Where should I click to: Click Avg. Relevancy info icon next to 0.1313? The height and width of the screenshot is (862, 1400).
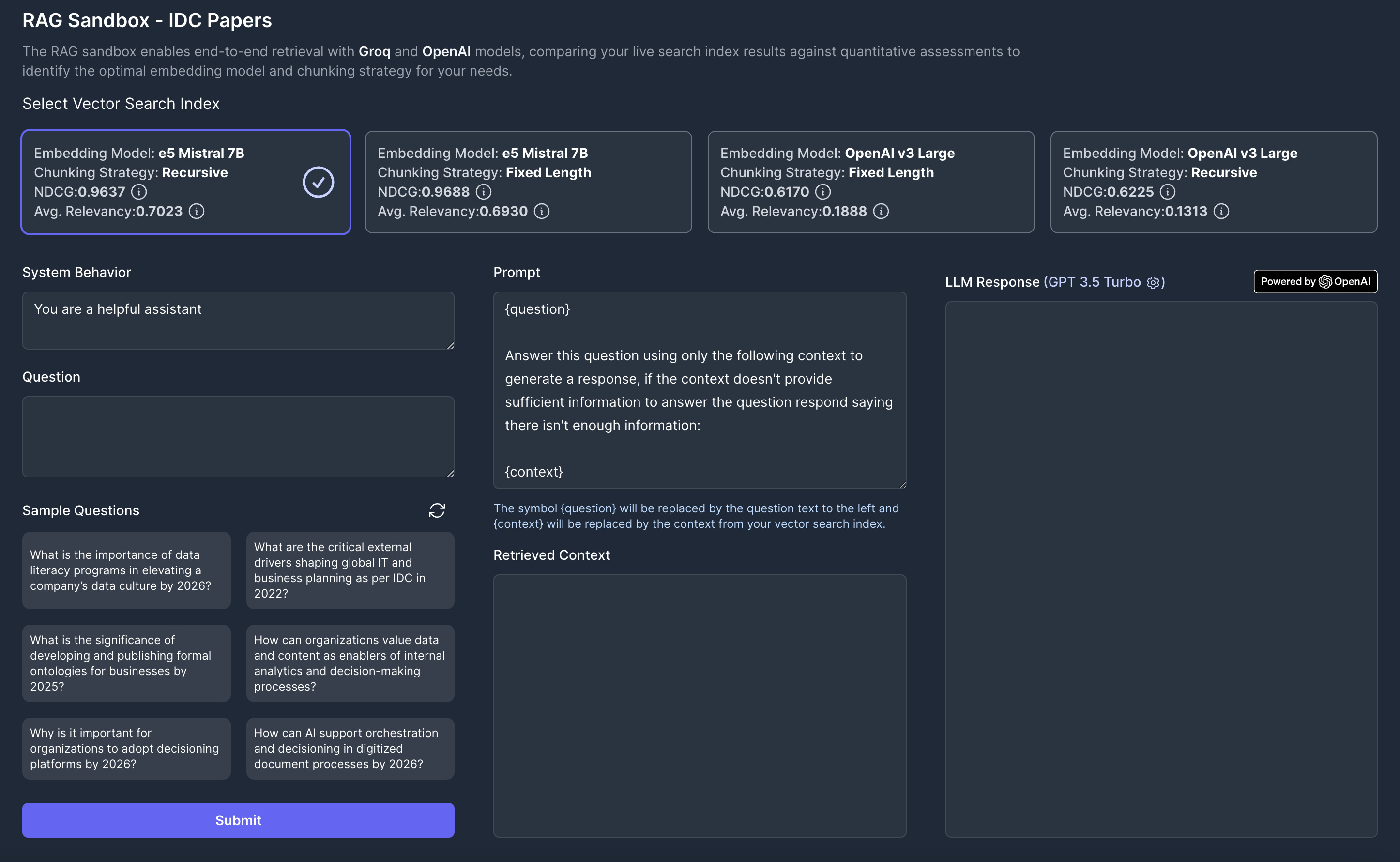pyautogui.click(x=1221, y=211)
